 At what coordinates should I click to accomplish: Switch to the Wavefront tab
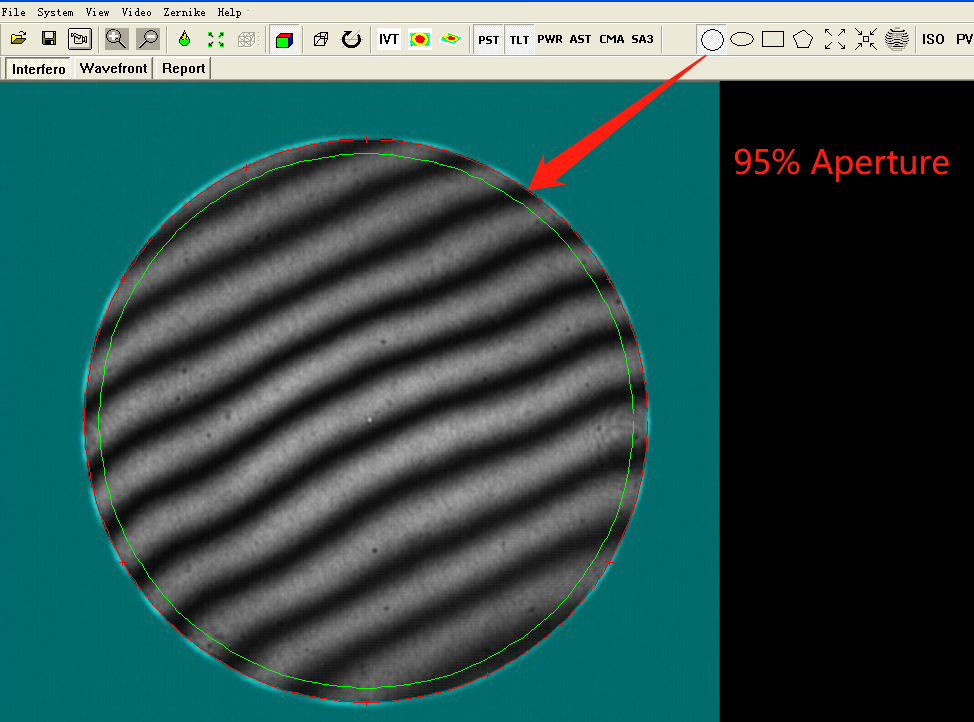point(113,68)
